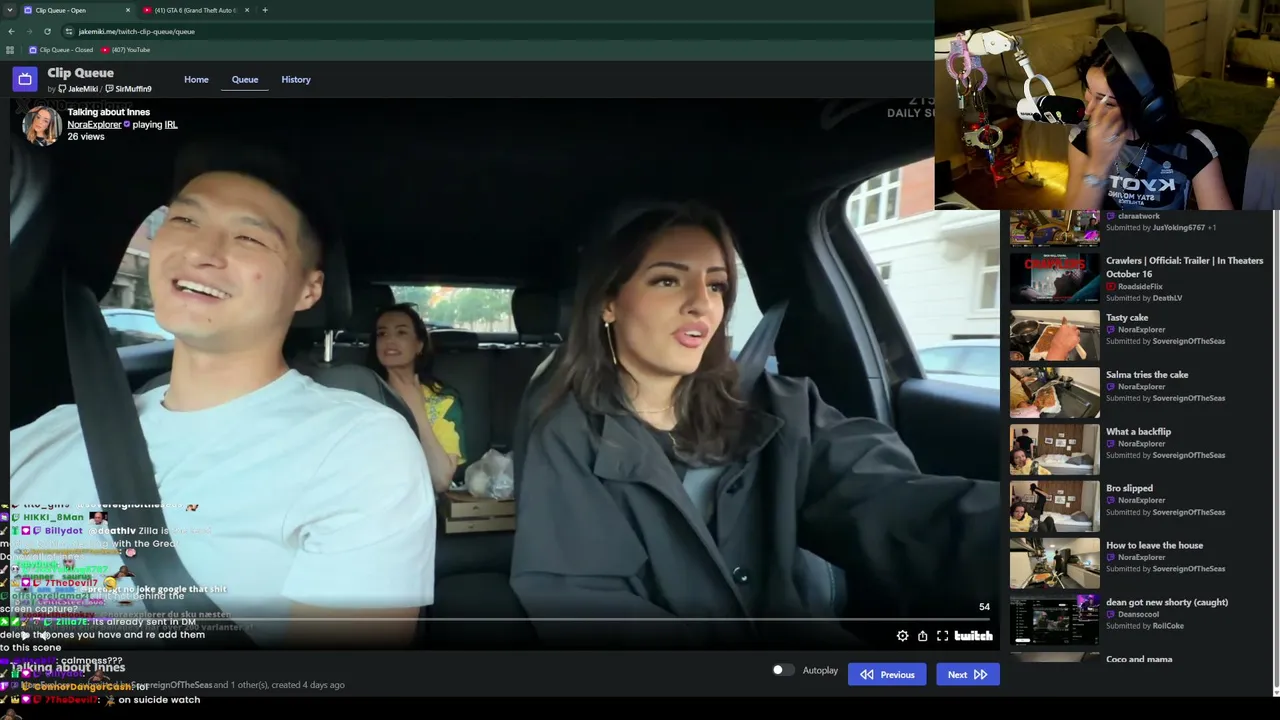Open the browser tab search dropdown

(9, 10)
